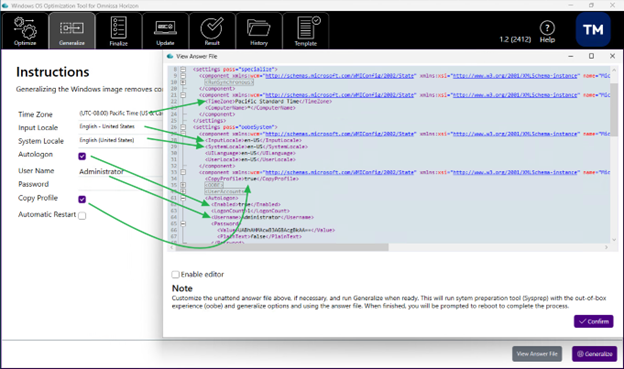Screen dimensions: 624x369
Task: Collapse the component node on line 9
Action: pyautogui.click(x=183, y=76)
